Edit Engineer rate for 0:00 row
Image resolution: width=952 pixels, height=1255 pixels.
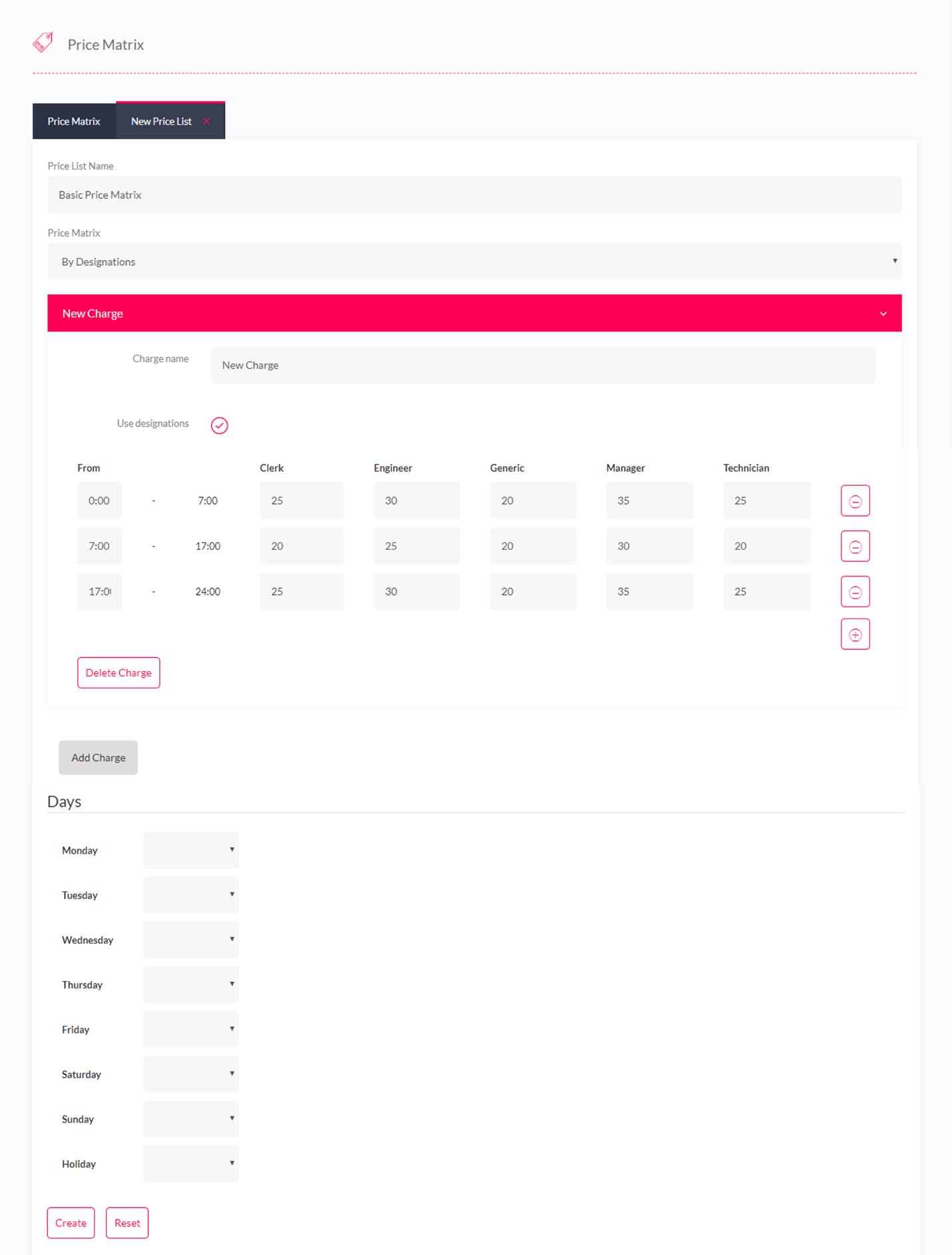416,501
